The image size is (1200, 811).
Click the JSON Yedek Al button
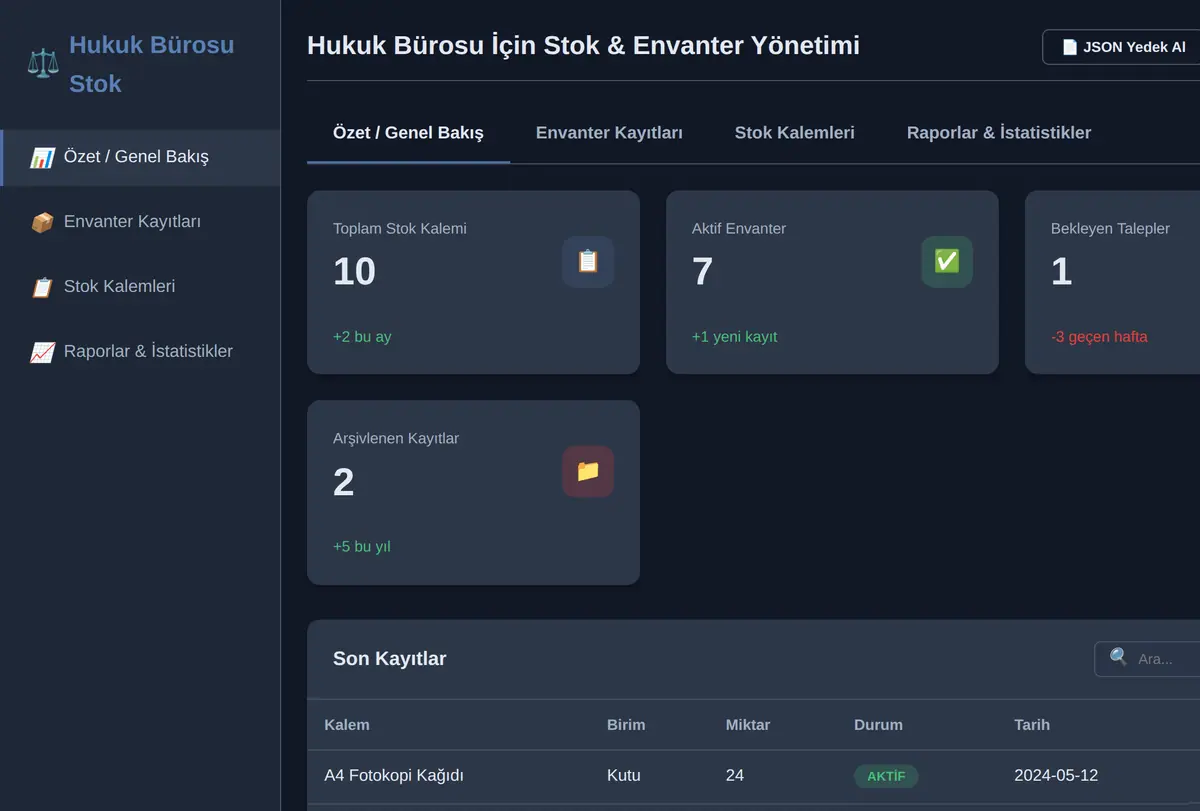(1122, 47)
